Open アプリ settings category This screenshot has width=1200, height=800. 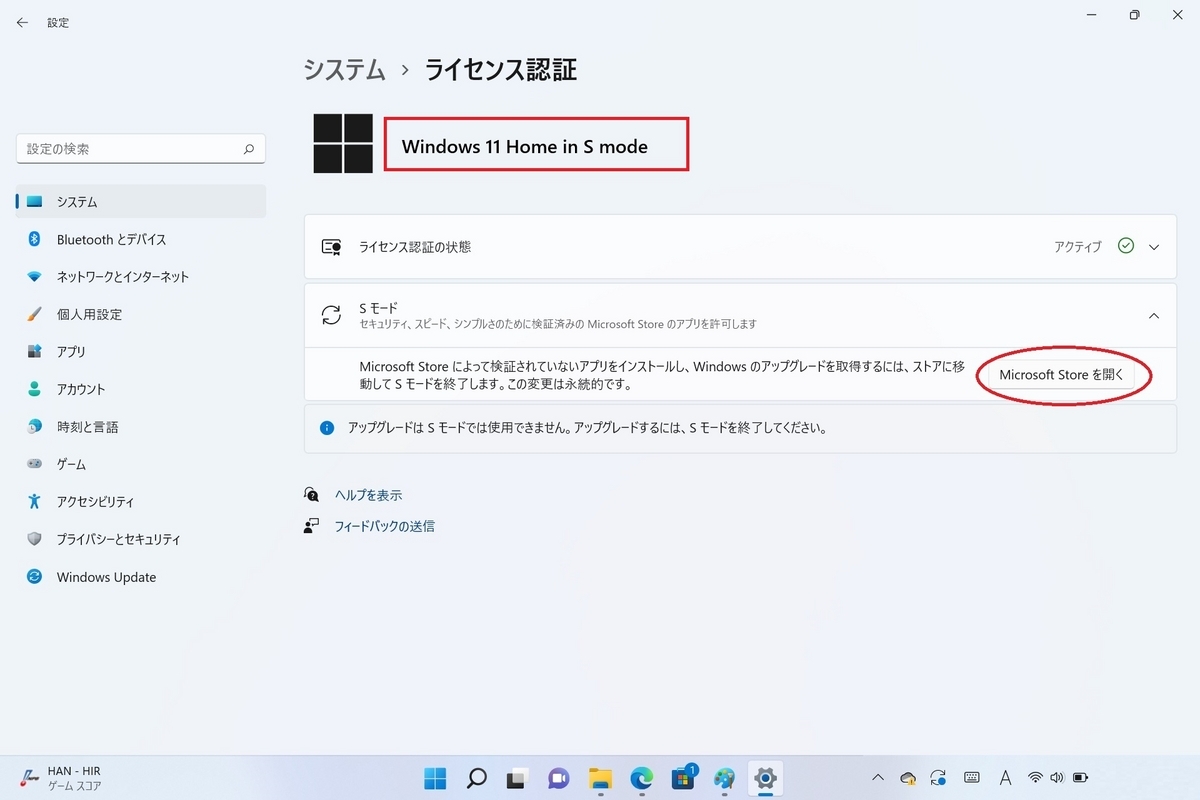(141, 352)
